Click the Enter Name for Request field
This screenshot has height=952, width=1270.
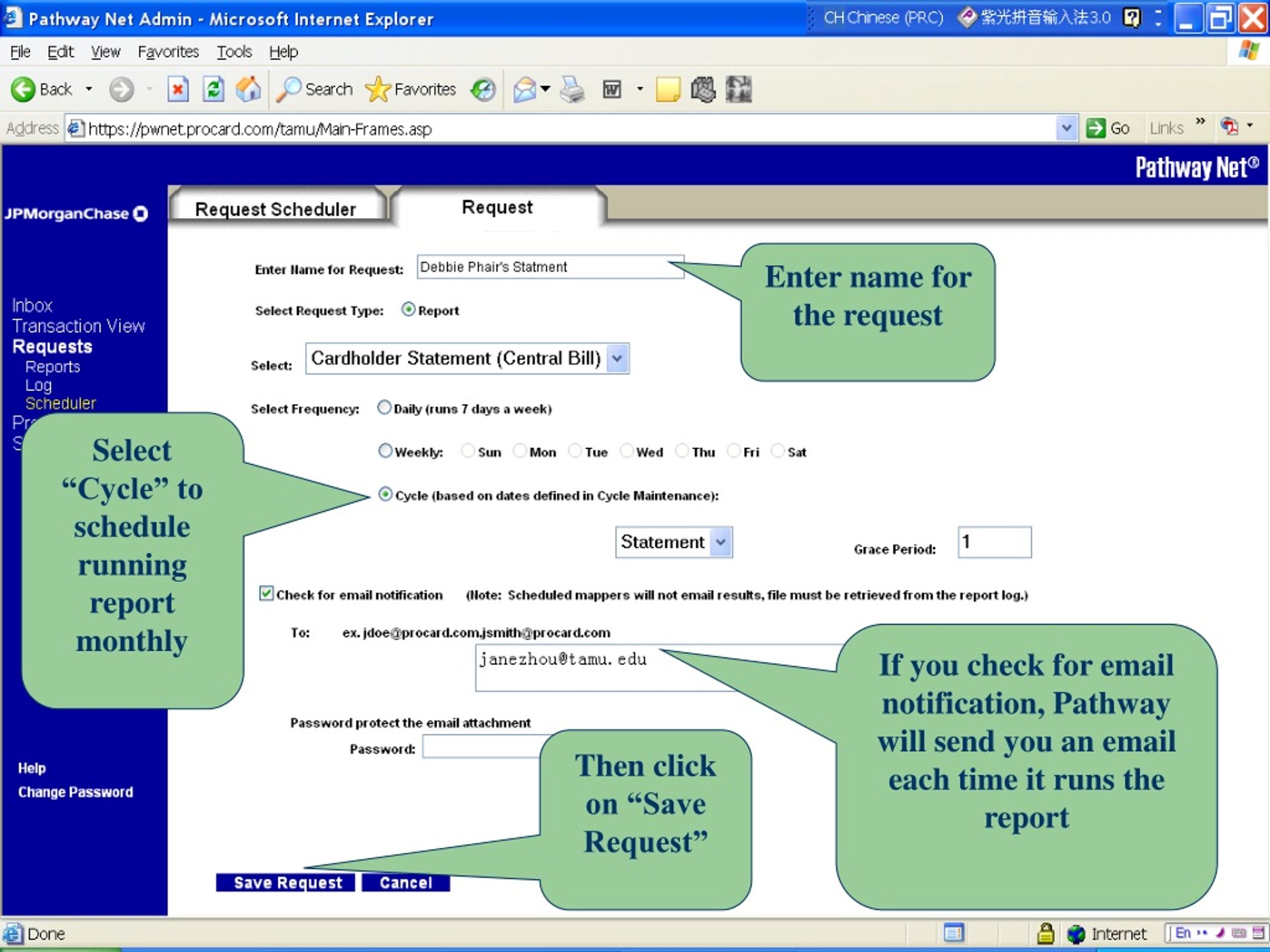point(550,267)
